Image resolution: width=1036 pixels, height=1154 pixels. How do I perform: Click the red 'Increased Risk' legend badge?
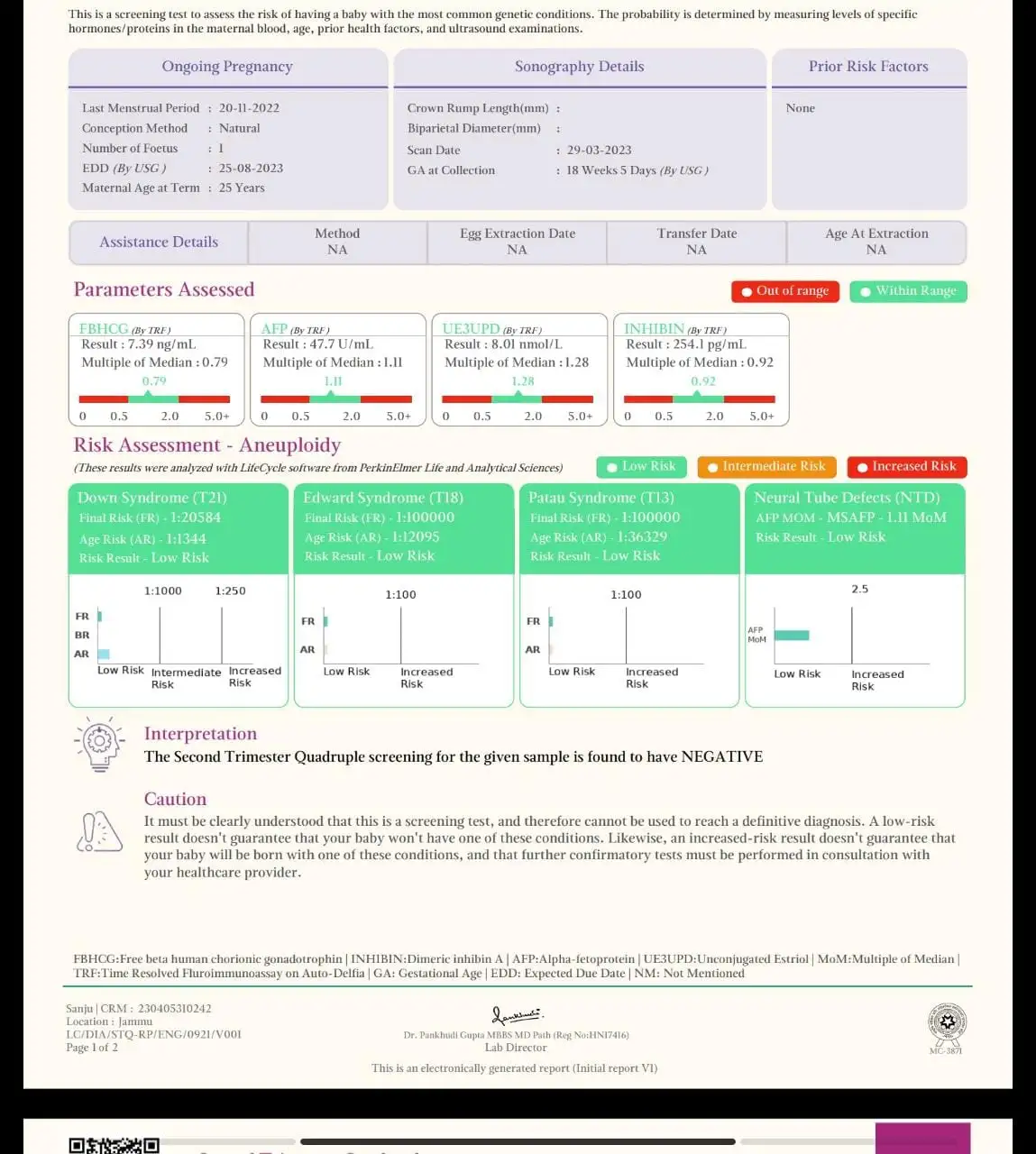[x=906, y=467]
